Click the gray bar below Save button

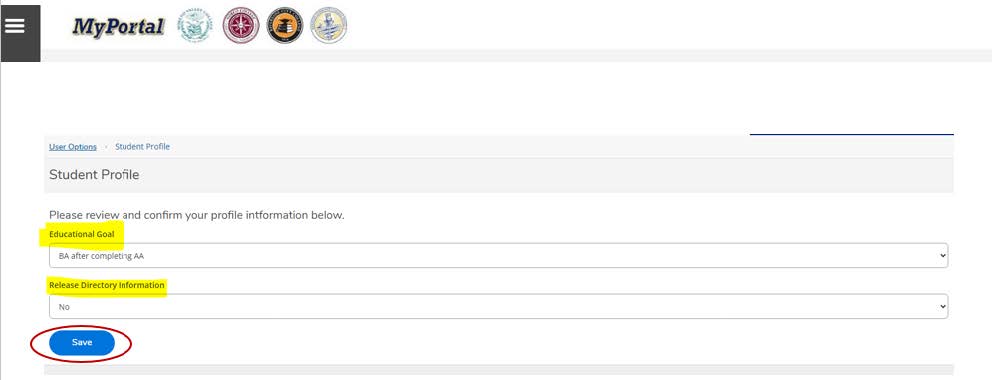point(499,369)
